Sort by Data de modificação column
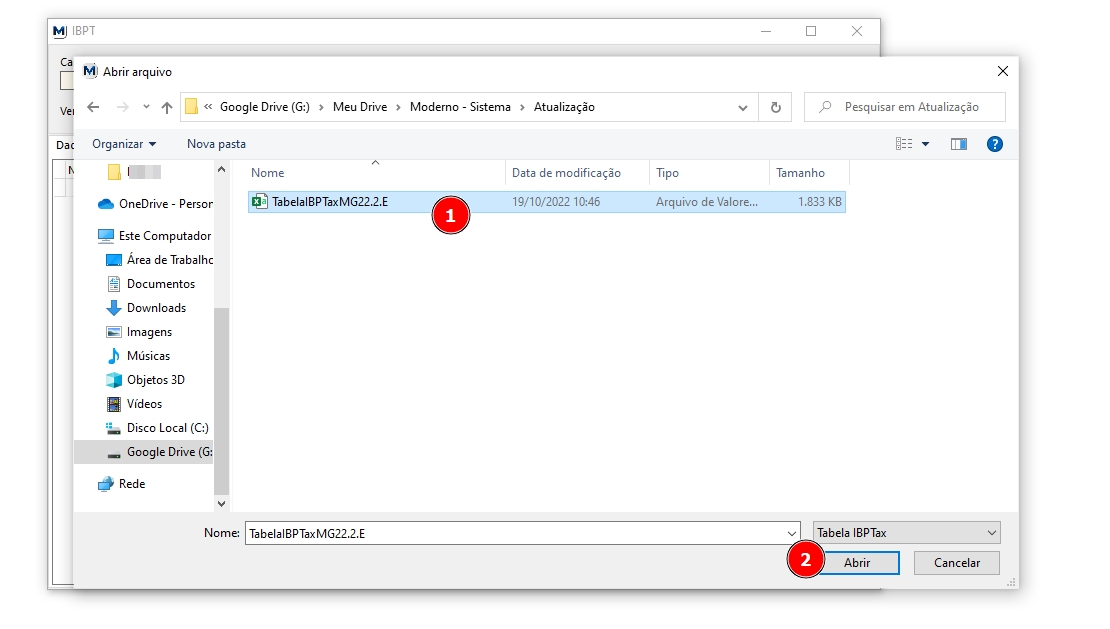The height and width of the screenshot is (629, 1110). click(566, 173)
